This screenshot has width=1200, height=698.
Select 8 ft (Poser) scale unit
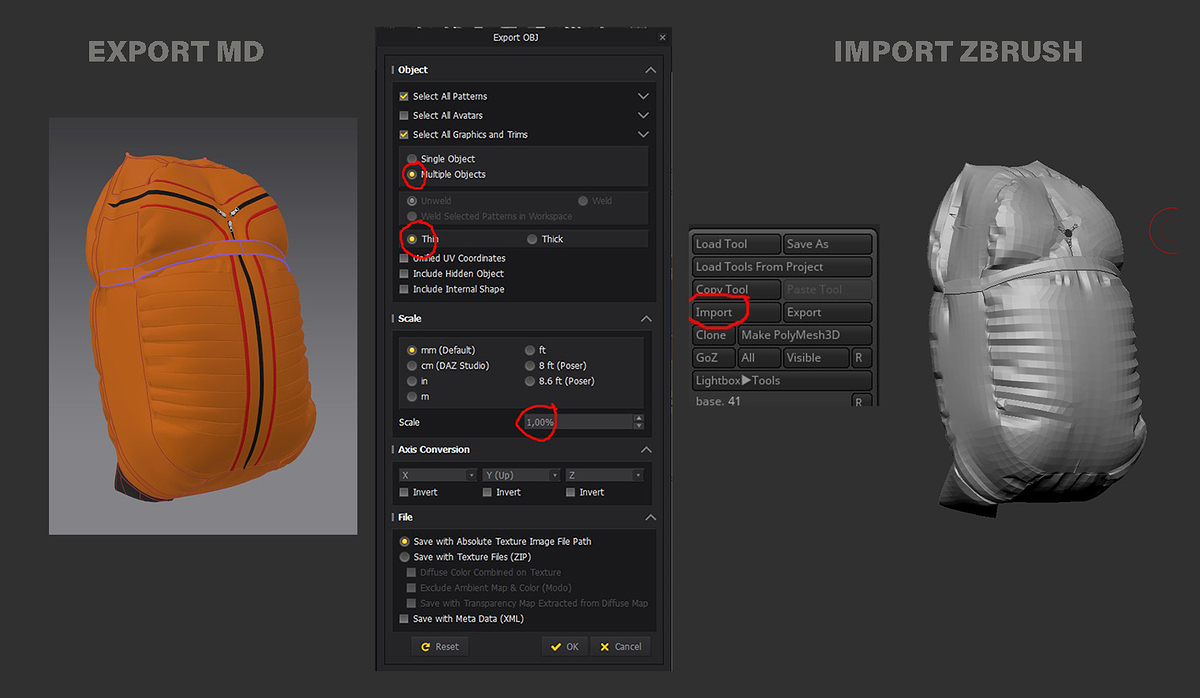(x=530, y=366)
